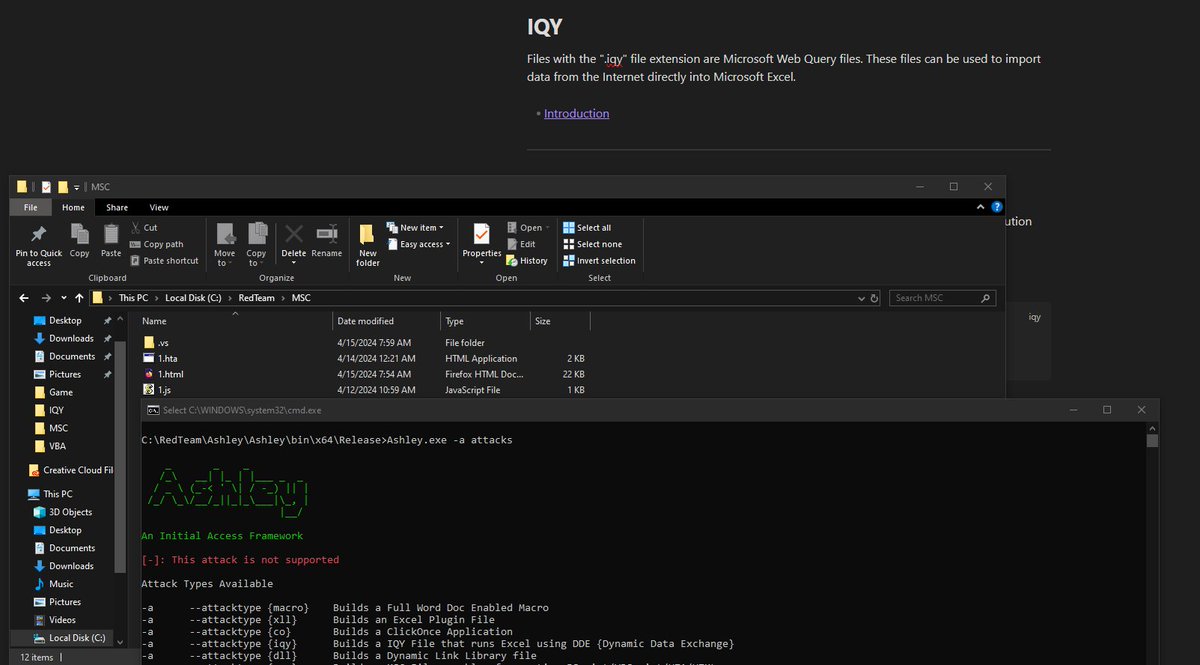Click Select none in ribbon

[x=592, y=244]
